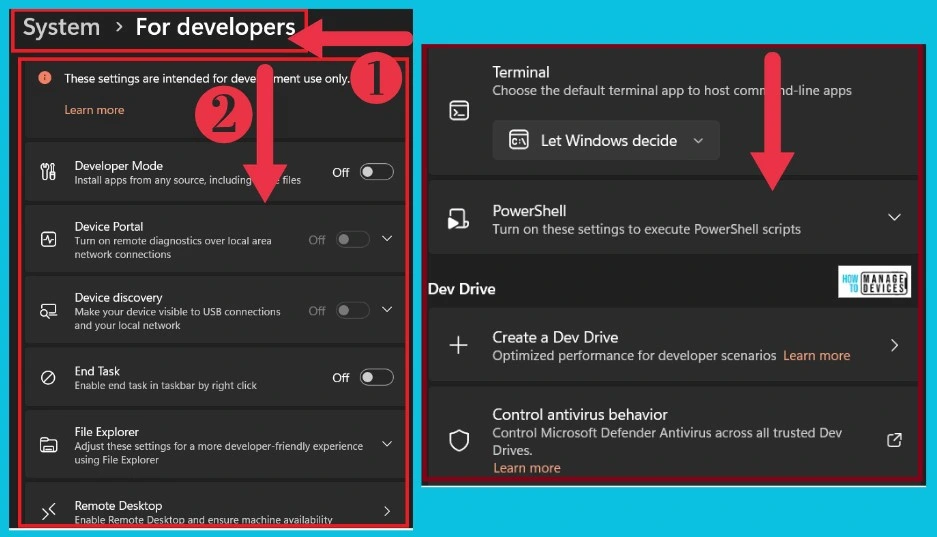Click the PowerShell script icon
The image size is (937, 537).
point(458,219)
